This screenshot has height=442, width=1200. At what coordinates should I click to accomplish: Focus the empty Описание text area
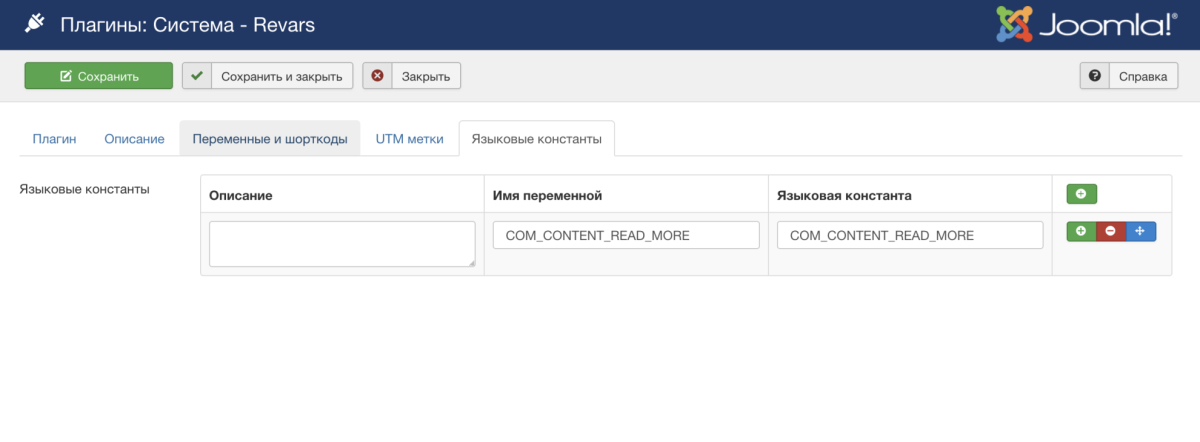pos(341,243)
